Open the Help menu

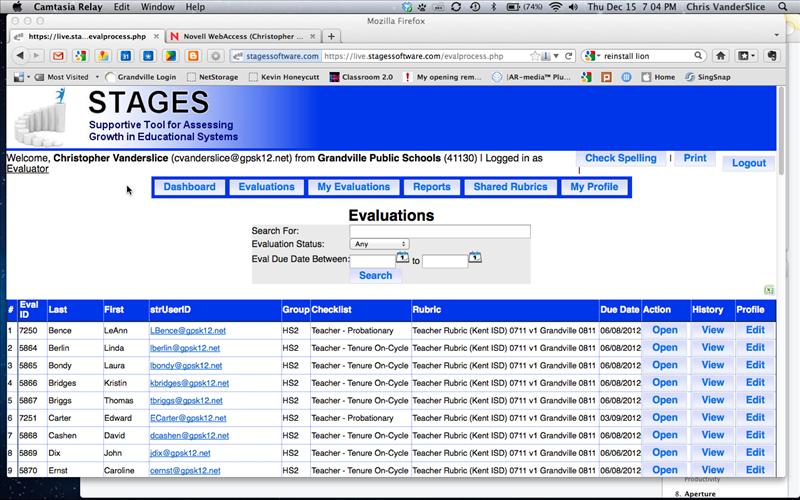click(x=195, y=7)
